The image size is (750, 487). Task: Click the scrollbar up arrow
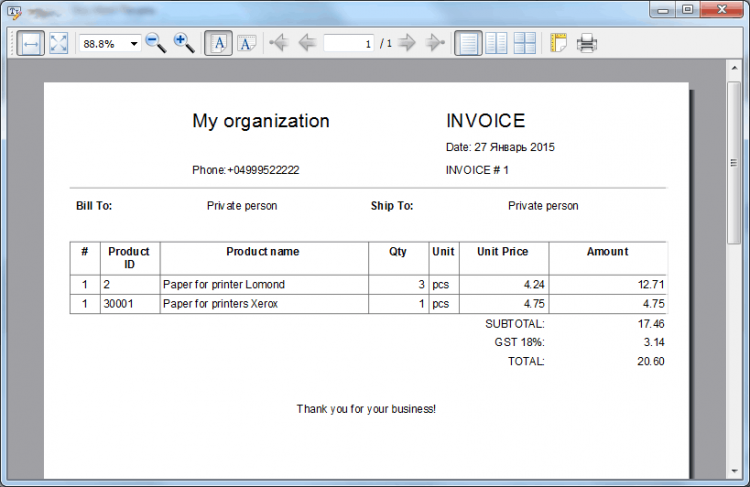click(734, 68)
